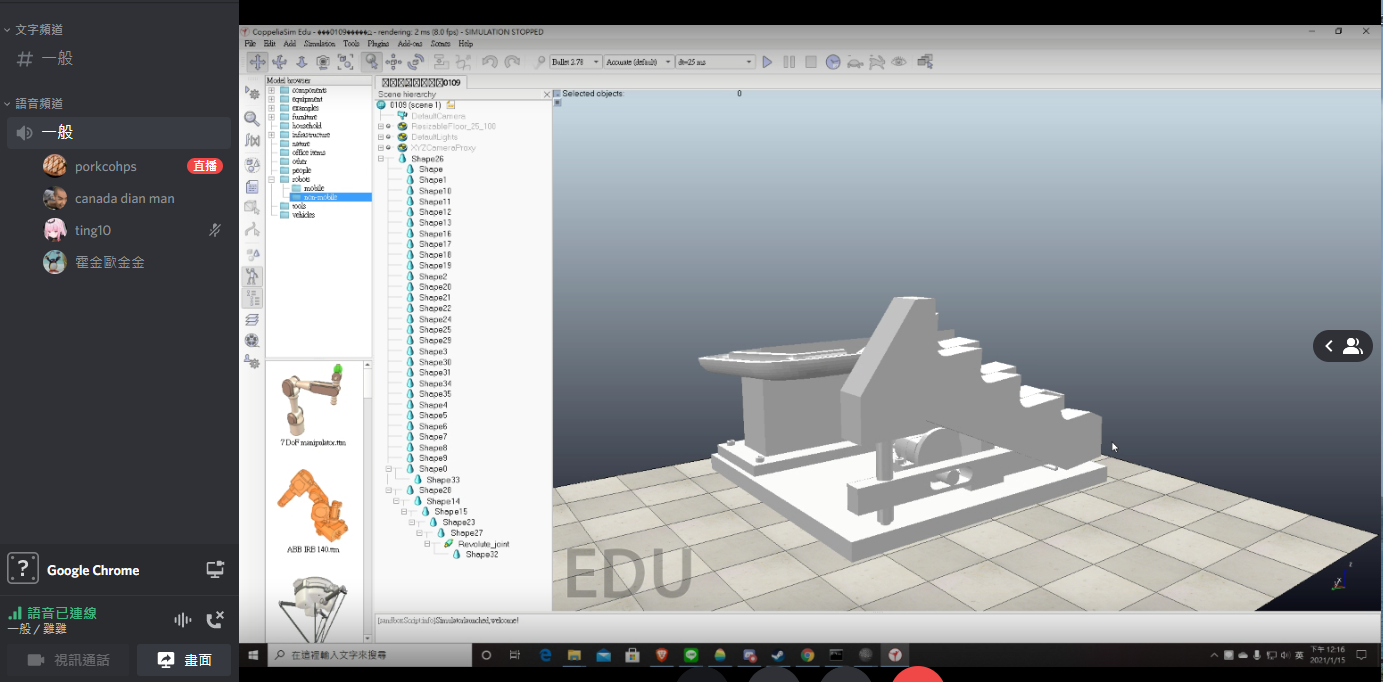Toggle the real-time mode clock icon
Screen dimensions: 1383x682
coord(833,62)
